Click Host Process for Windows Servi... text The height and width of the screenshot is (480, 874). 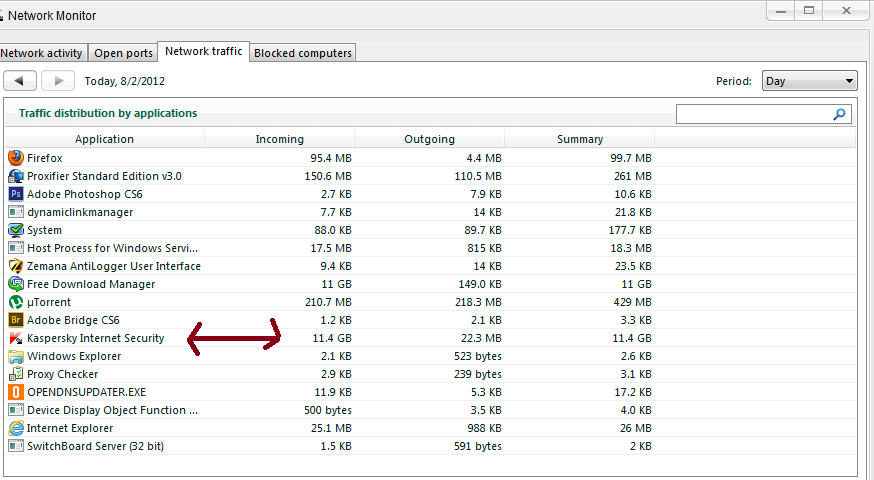[x=113, y=248]
